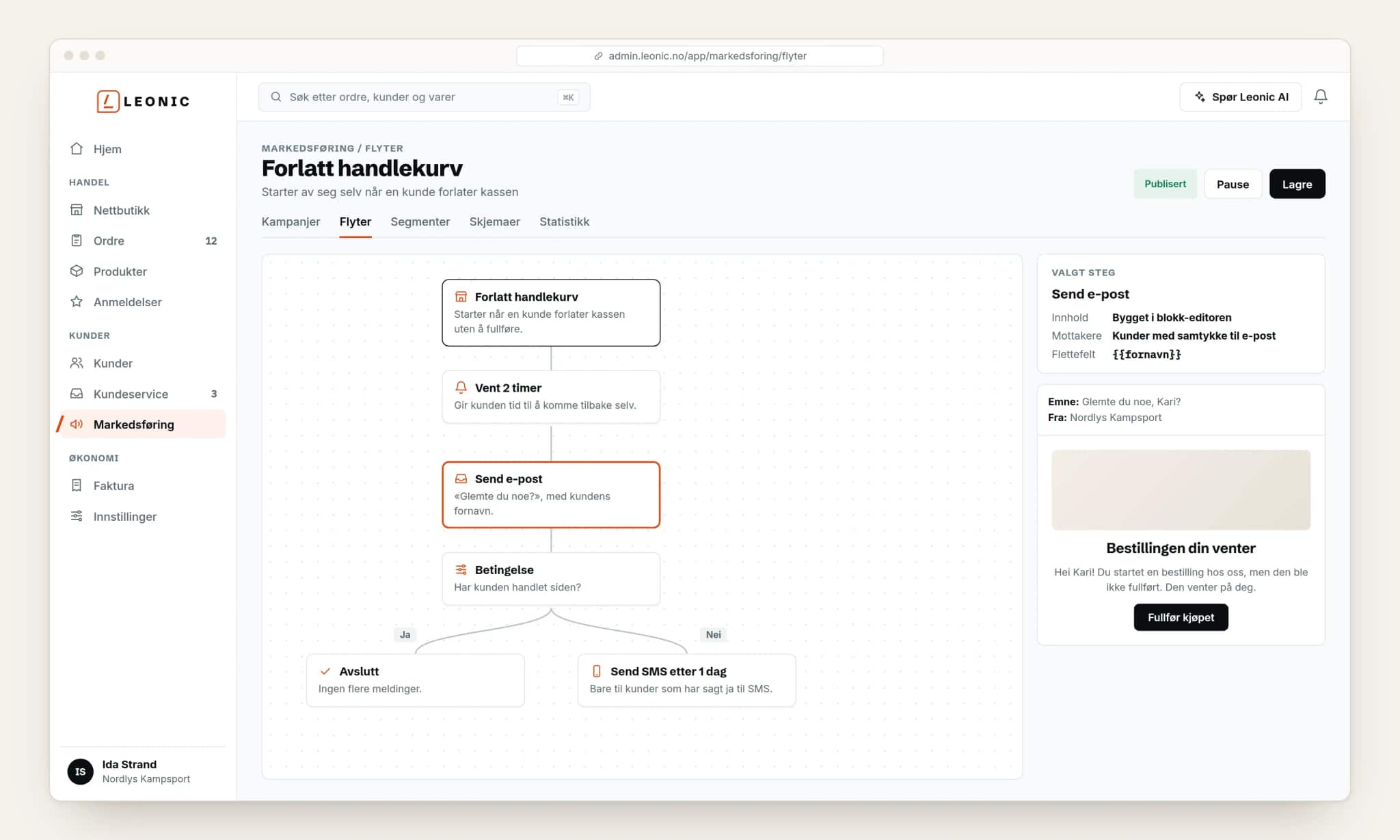Select the Flyter tab

[x=355, y=221]
